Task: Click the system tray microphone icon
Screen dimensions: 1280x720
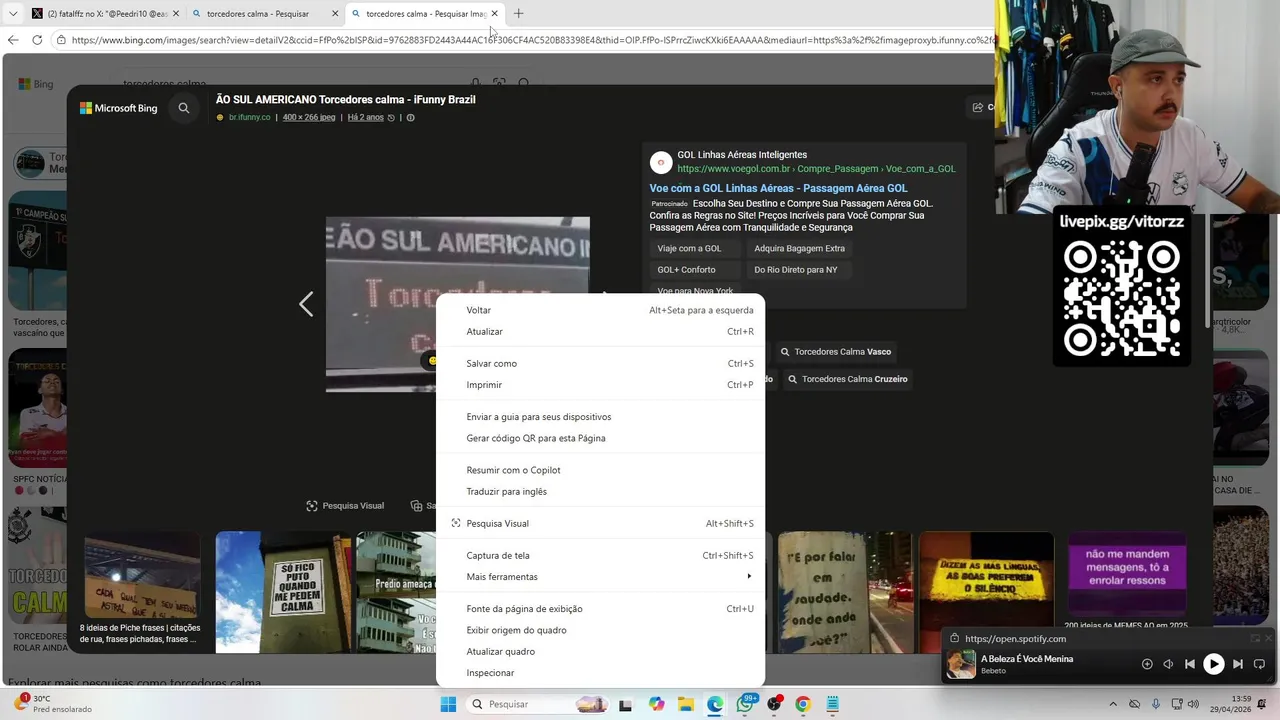Action: (1155, 704)
